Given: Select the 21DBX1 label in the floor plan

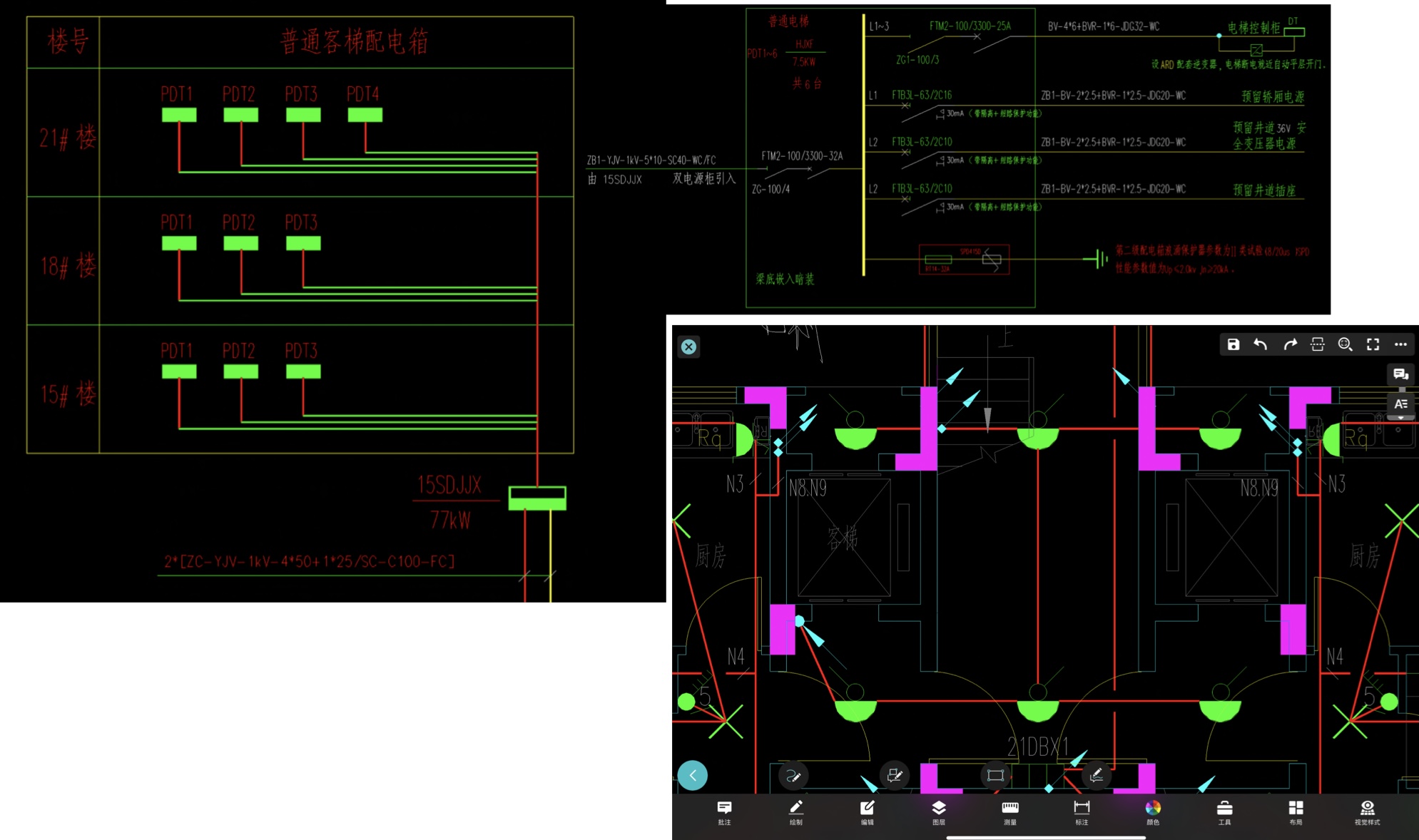Looking at the screenshot, I should pos(1038,747).
